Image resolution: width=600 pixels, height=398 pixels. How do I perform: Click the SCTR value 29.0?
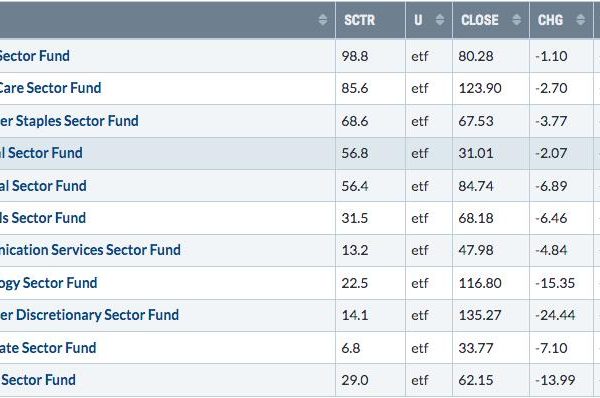pyautogui.click(x=355, y=380)
